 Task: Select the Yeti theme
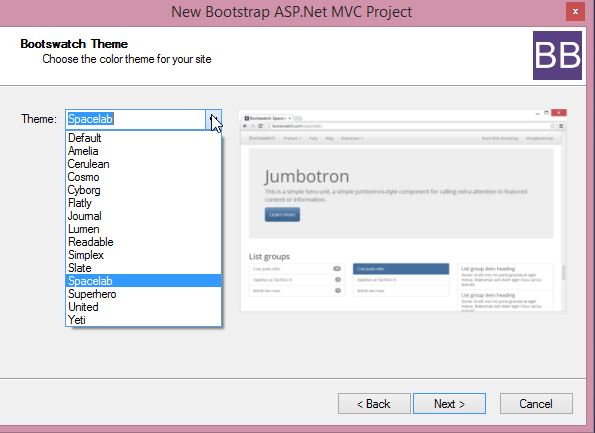[x=143, y=320]
